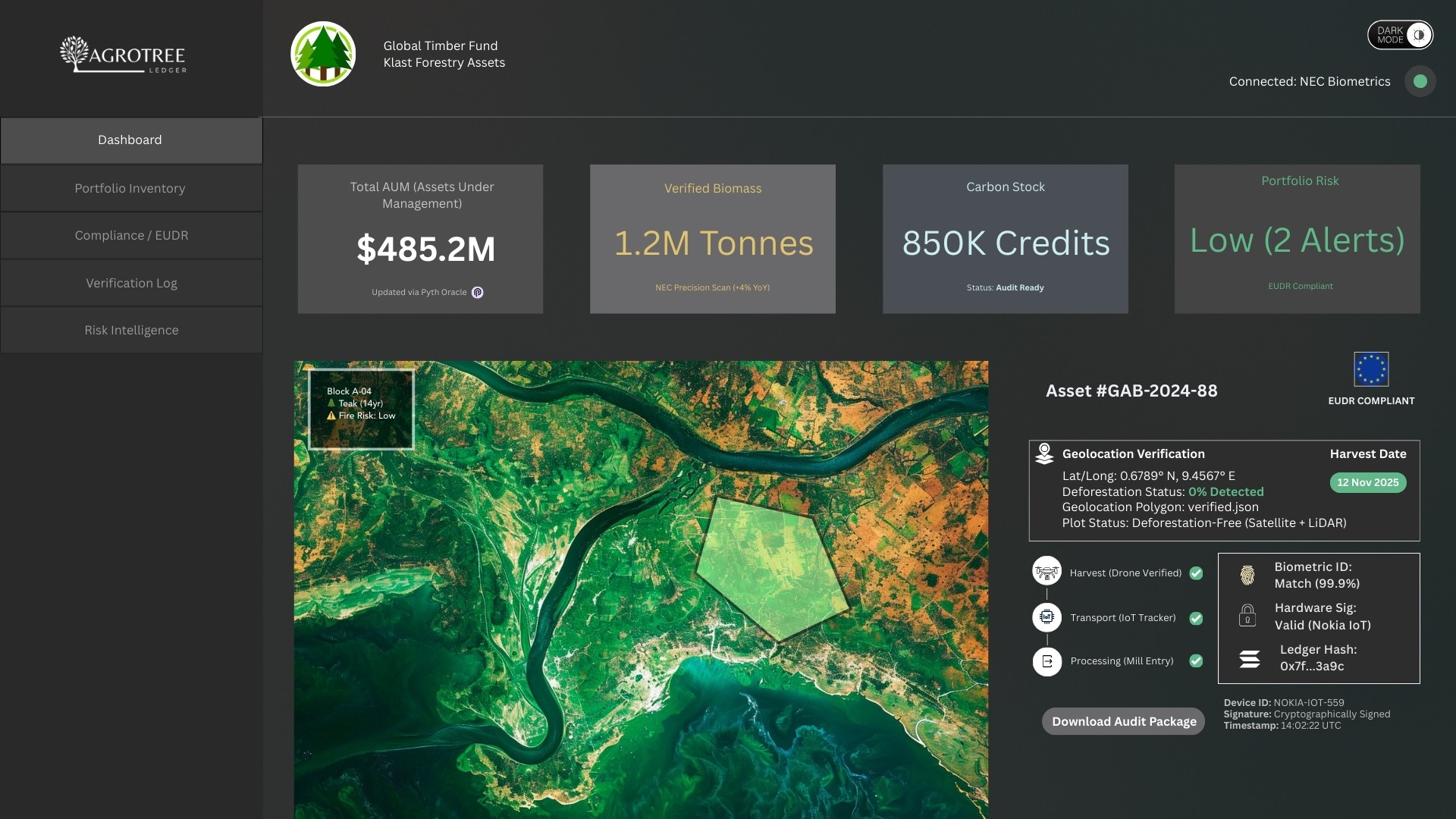This screenshot has height=819, width=1456.
Task: Open Portfolio Inventory
Action: [x=130, y=188]
